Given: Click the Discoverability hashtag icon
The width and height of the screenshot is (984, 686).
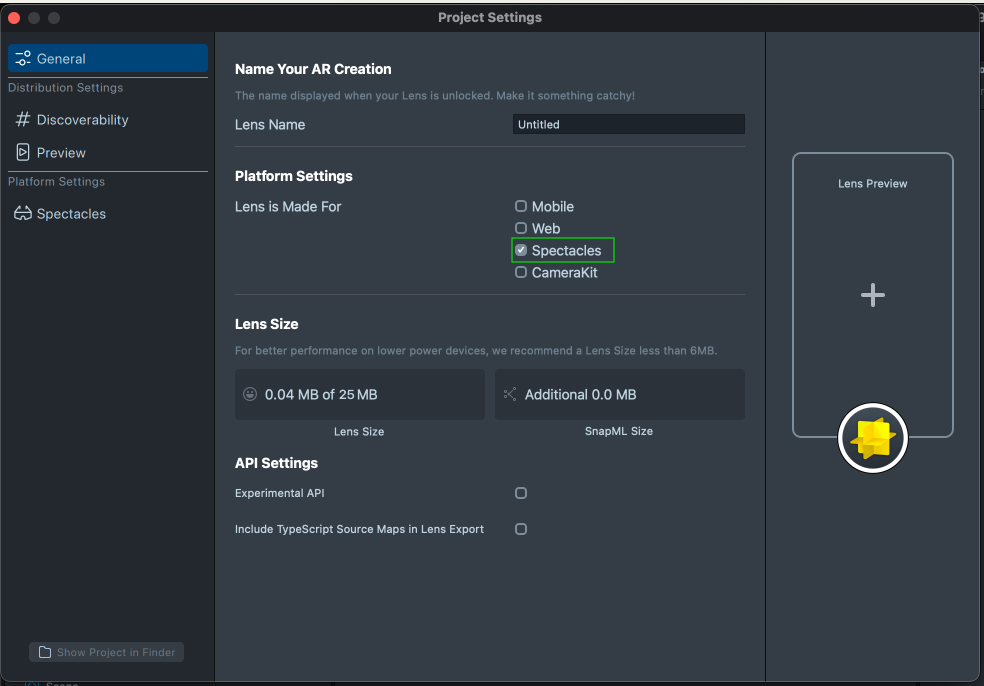Looking at the screenshot, I should (23, 120).
